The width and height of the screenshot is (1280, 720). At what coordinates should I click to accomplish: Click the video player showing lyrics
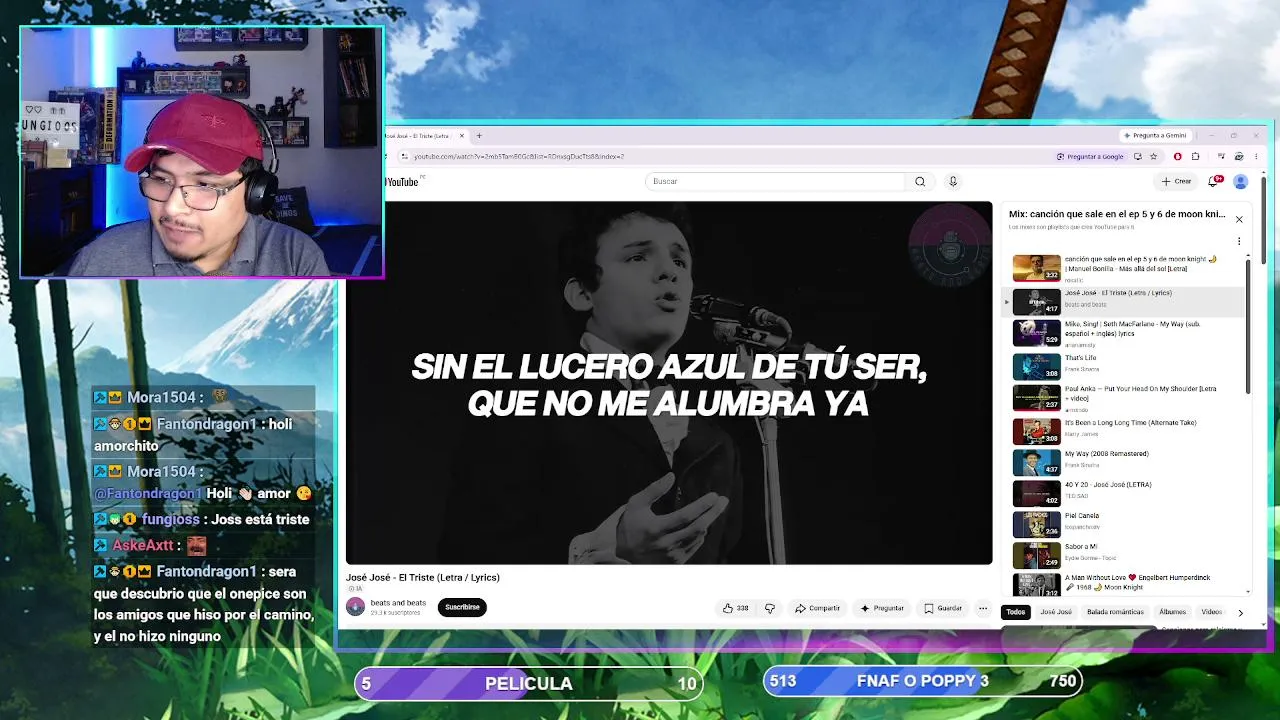click(669, 383)
